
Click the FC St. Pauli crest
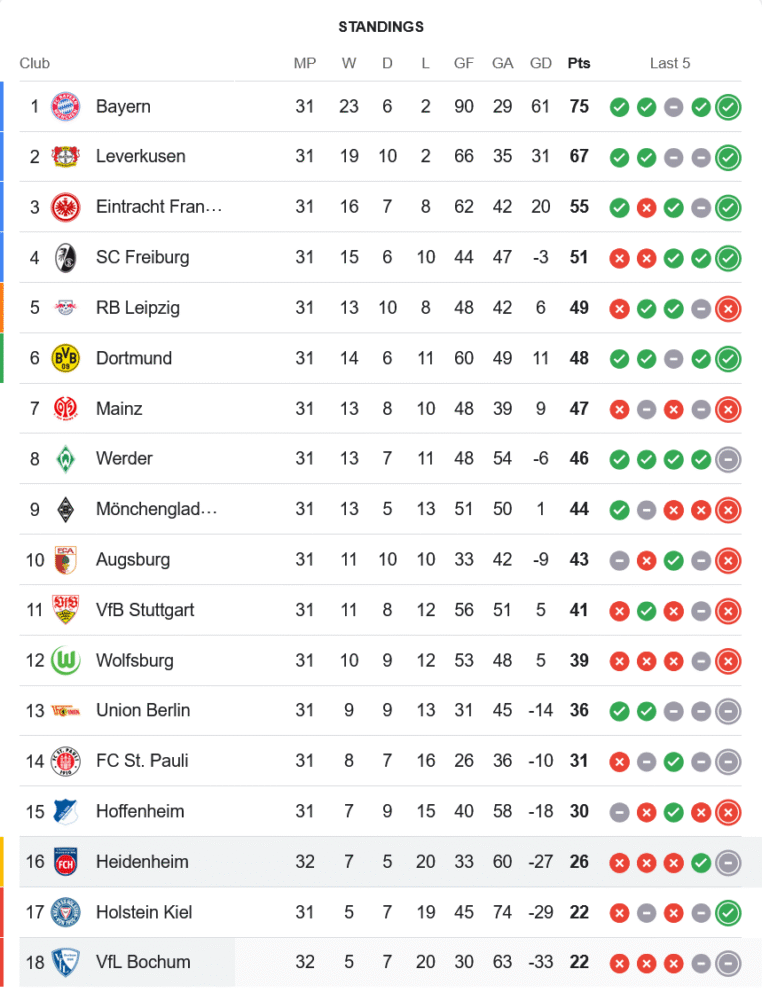click(65, 761)
